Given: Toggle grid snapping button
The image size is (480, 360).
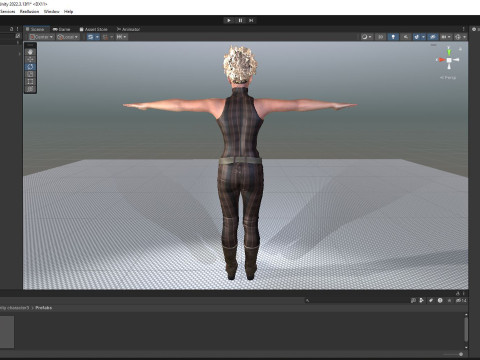Looking at the screenshot, I should [x=105, y=37].
